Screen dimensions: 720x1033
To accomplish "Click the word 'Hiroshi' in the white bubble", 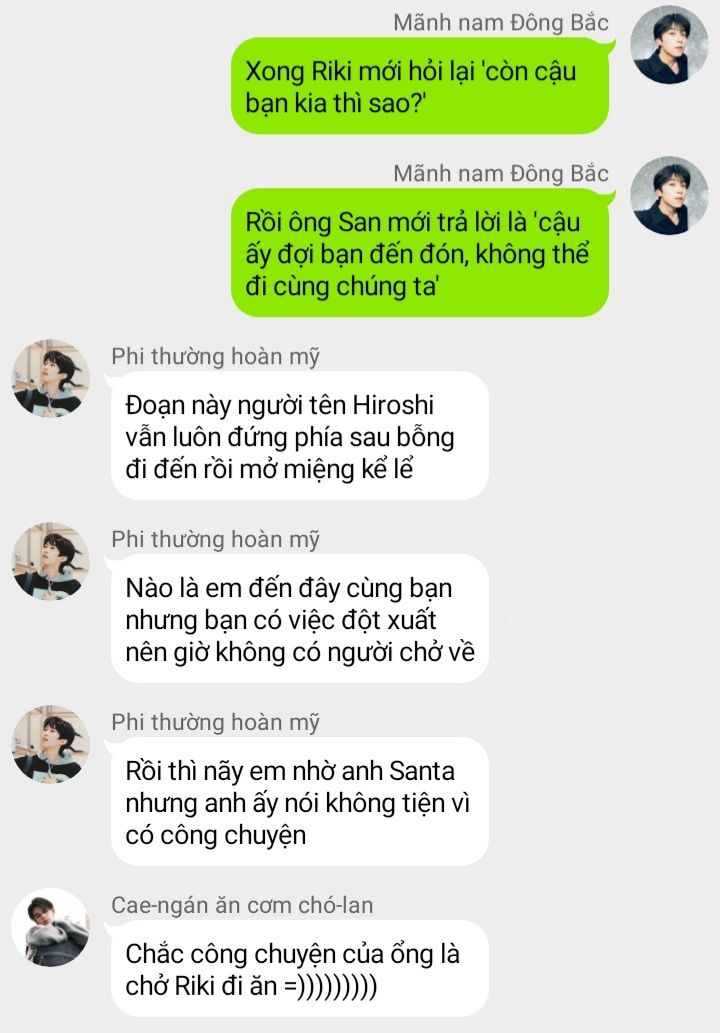I will tap(393, 405).
